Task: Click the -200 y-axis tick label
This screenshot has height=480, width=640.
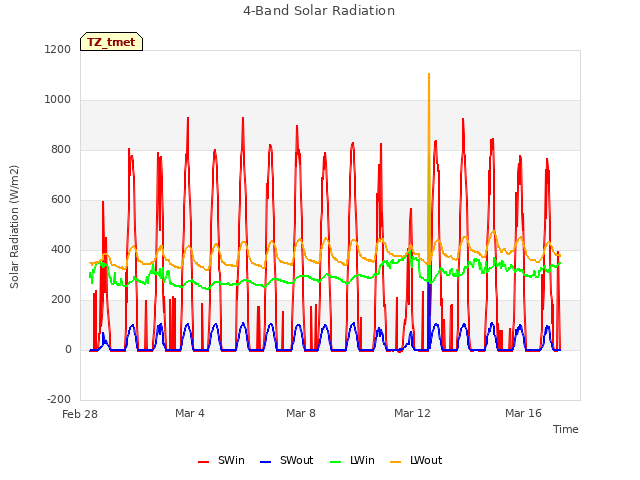Action: [x=59, y=400]
